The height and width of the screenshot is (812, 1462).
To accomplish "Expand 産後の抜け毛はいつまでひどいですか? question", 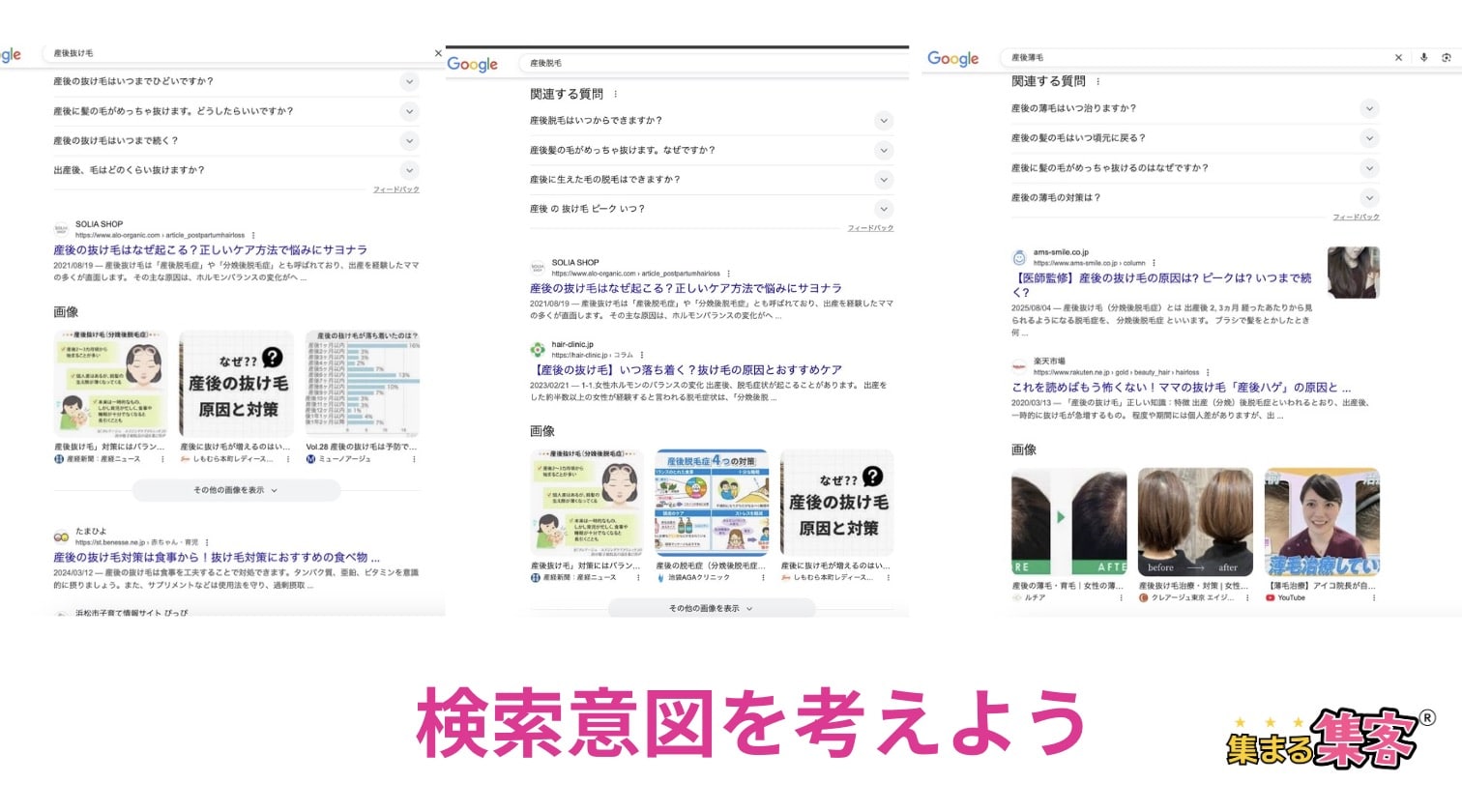I will (410, 82).
